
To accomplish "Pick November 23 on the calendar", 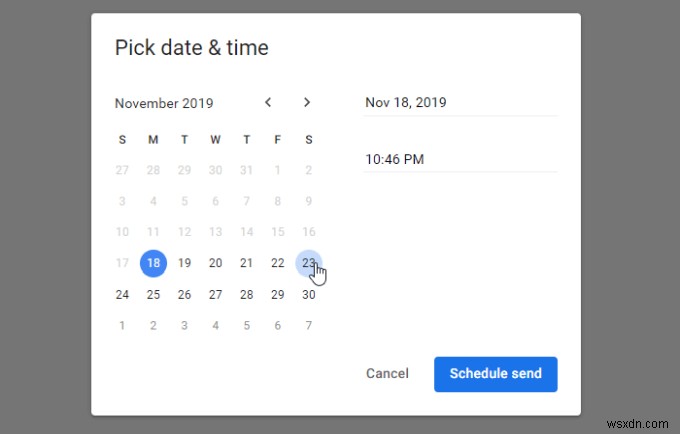I will coord(309,263).
